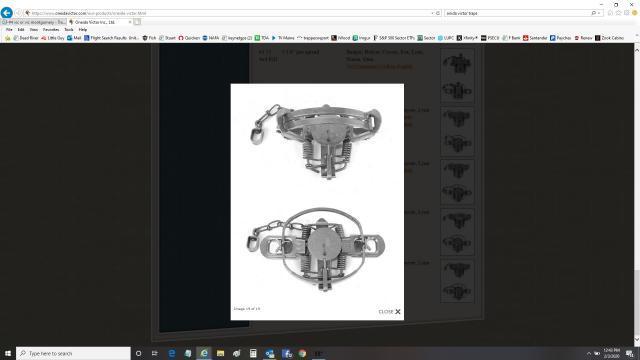The height and width of the screenshot is (360, 640).
Task: Click the S&P 500 Sector ETFs bookmark
Action: (394, 38)
